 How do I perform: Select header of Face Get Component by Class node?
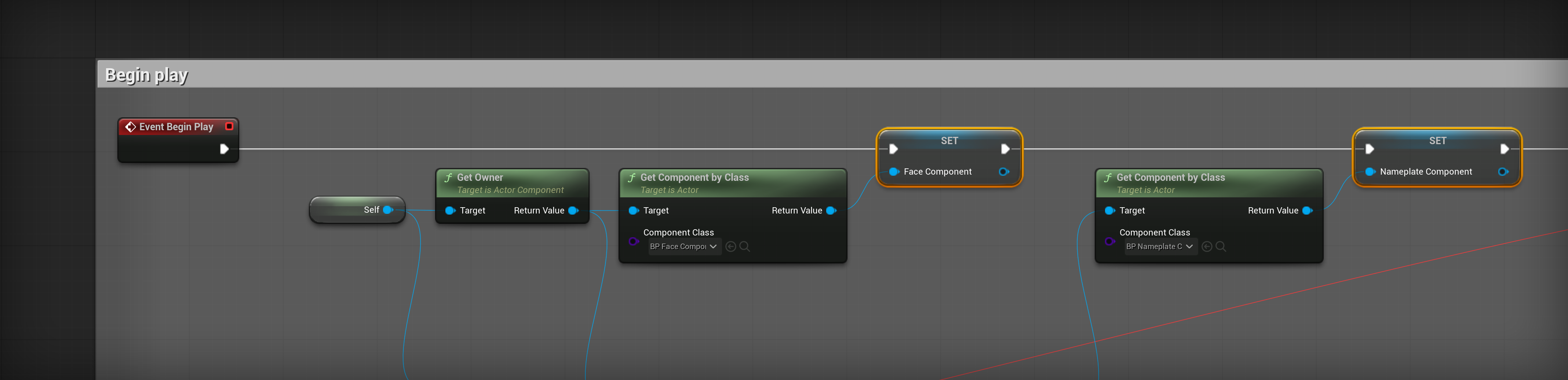[733, 183]
